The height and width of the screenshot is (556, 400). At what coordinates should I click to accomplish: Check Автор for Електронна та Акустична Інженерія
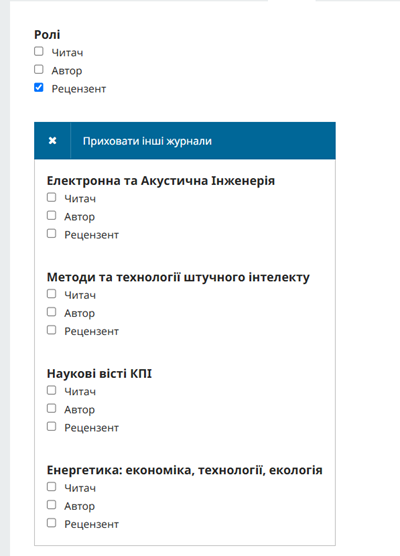[x=51, y=215]
